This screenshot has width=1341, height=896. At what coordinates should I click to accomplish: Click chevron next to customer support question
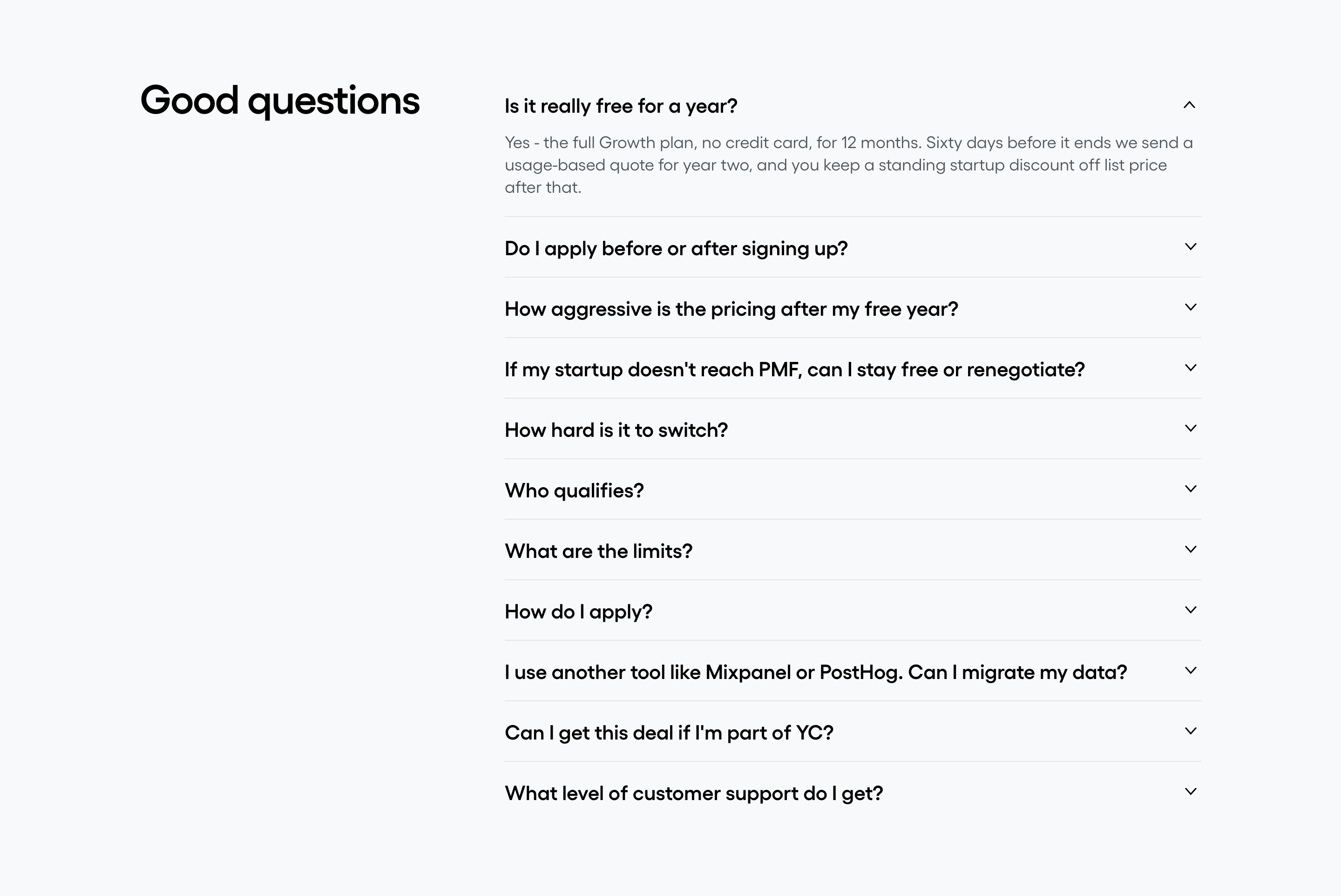(1190, 792)
